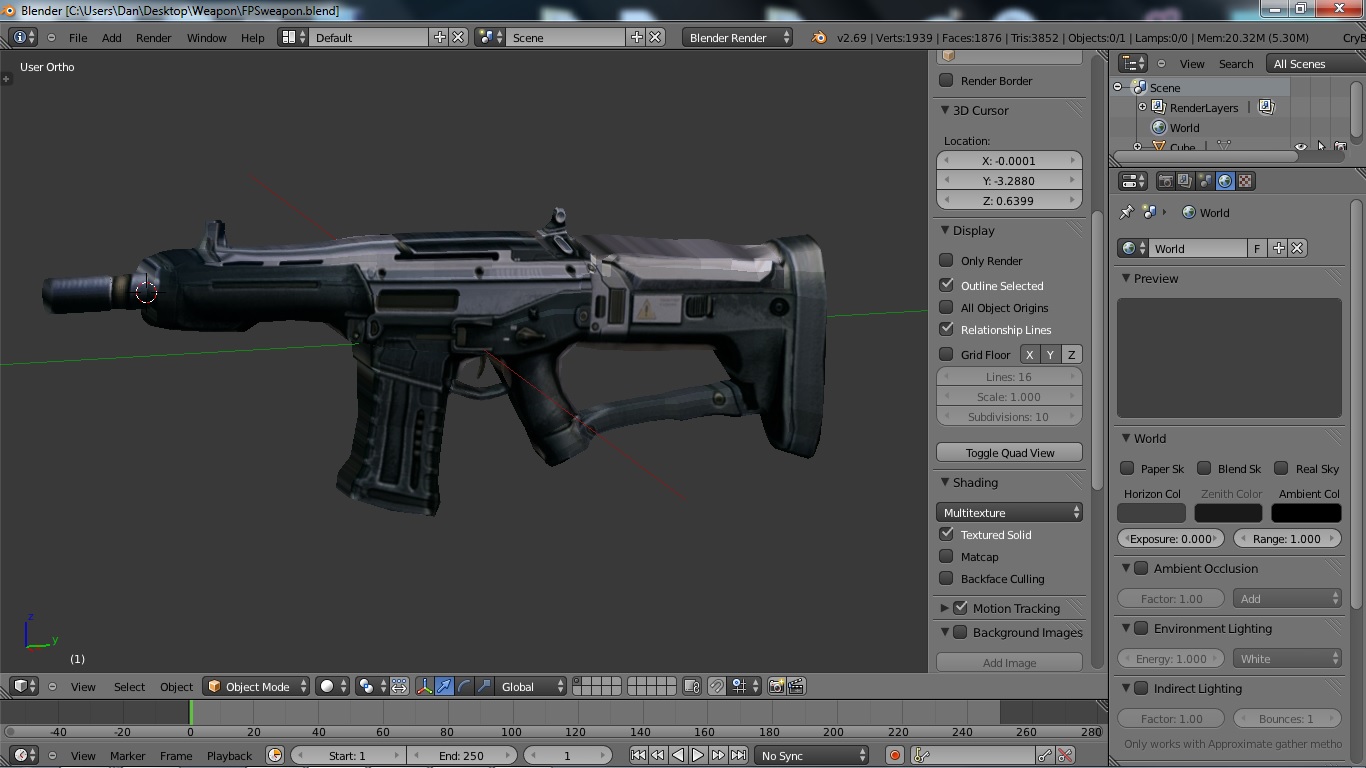Screen dimensions: 1366x768
Task: Open the Add menu in info header
Action: coord(111,37)
